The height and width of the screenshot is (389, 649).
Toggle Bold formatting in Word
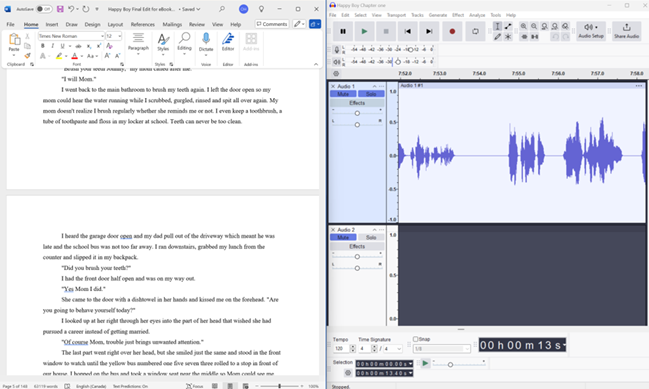[x=42, y=46]
